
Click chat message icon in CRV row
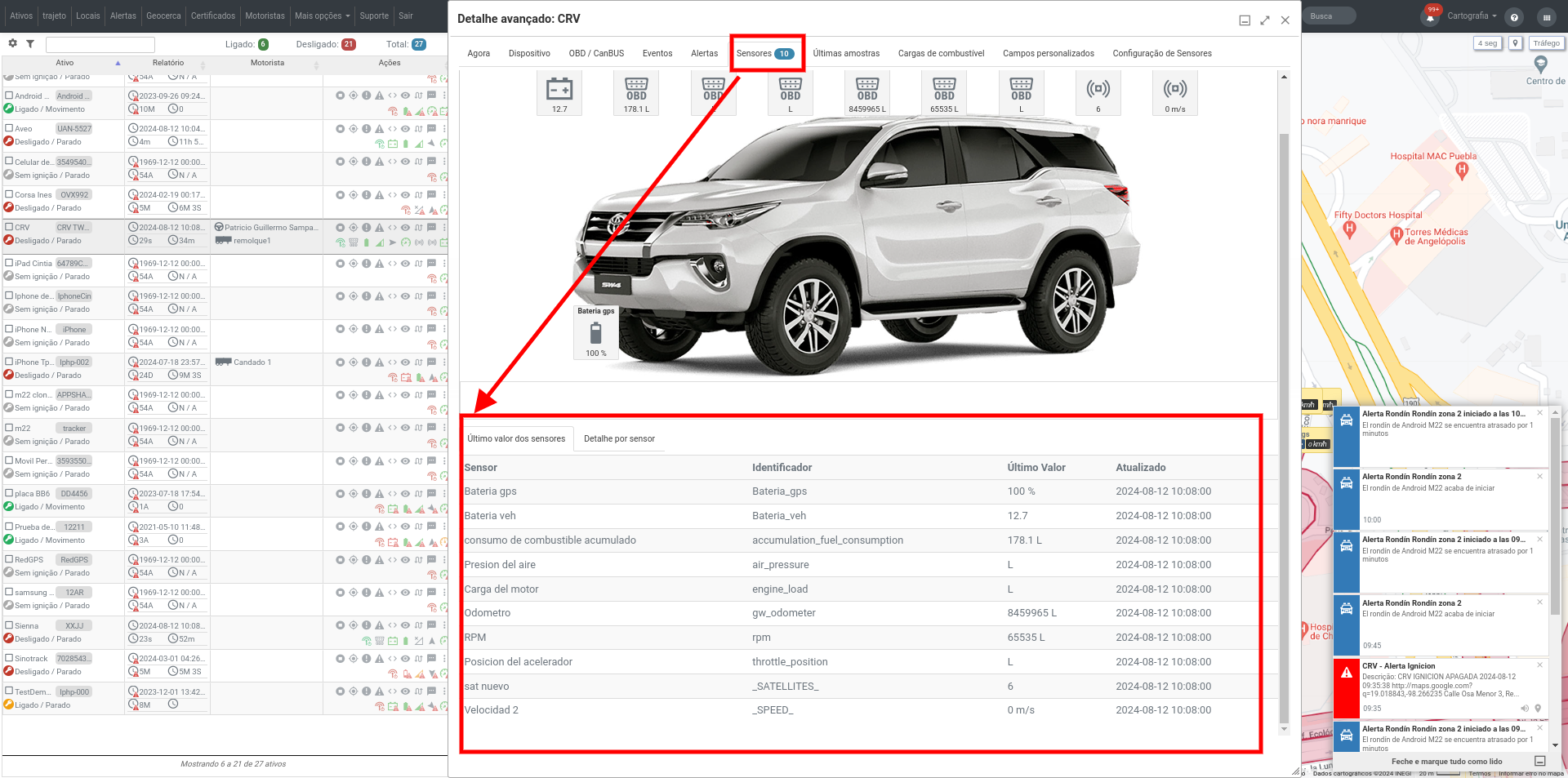coord(432,227)
